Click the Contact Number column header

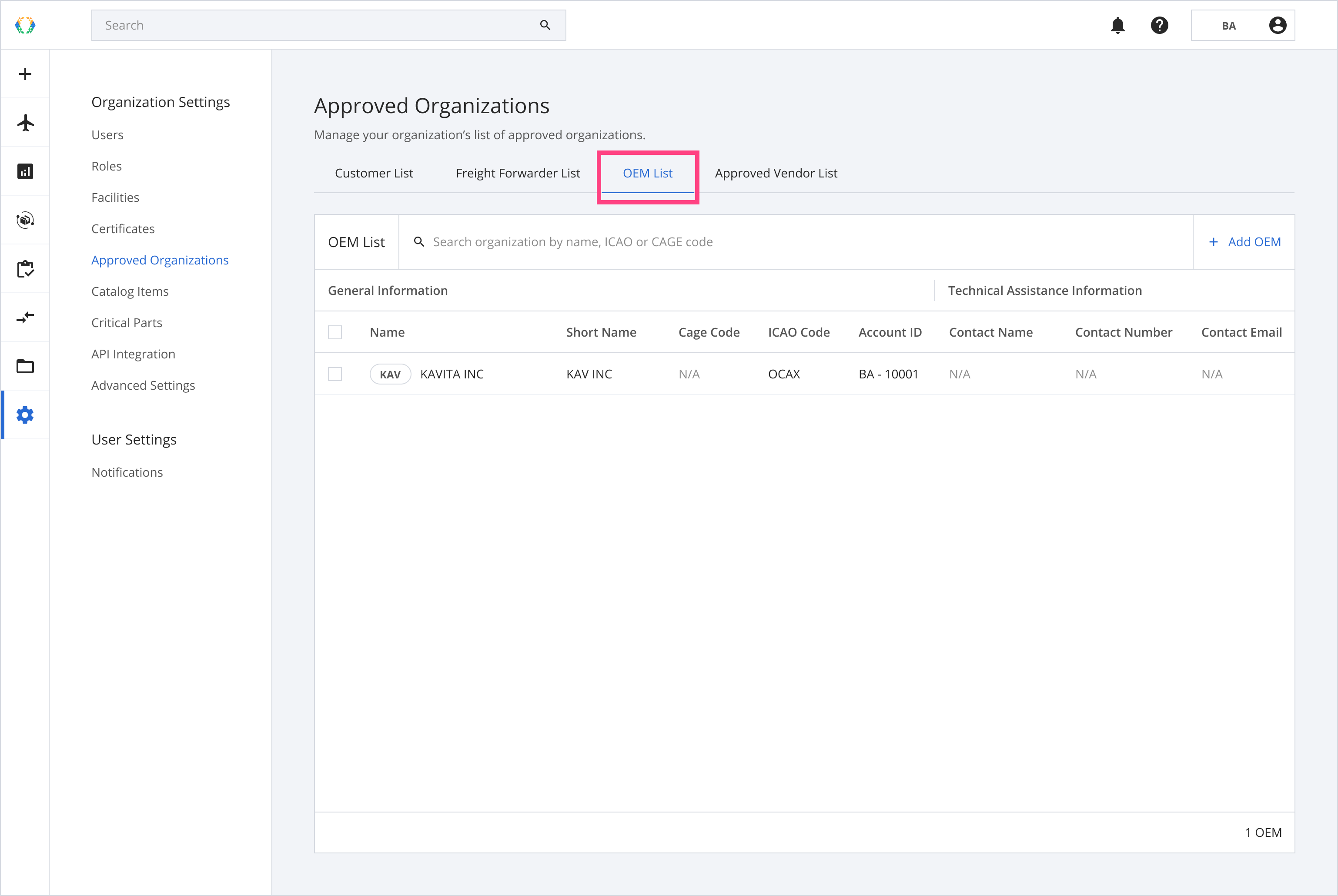coord(1124,332)
